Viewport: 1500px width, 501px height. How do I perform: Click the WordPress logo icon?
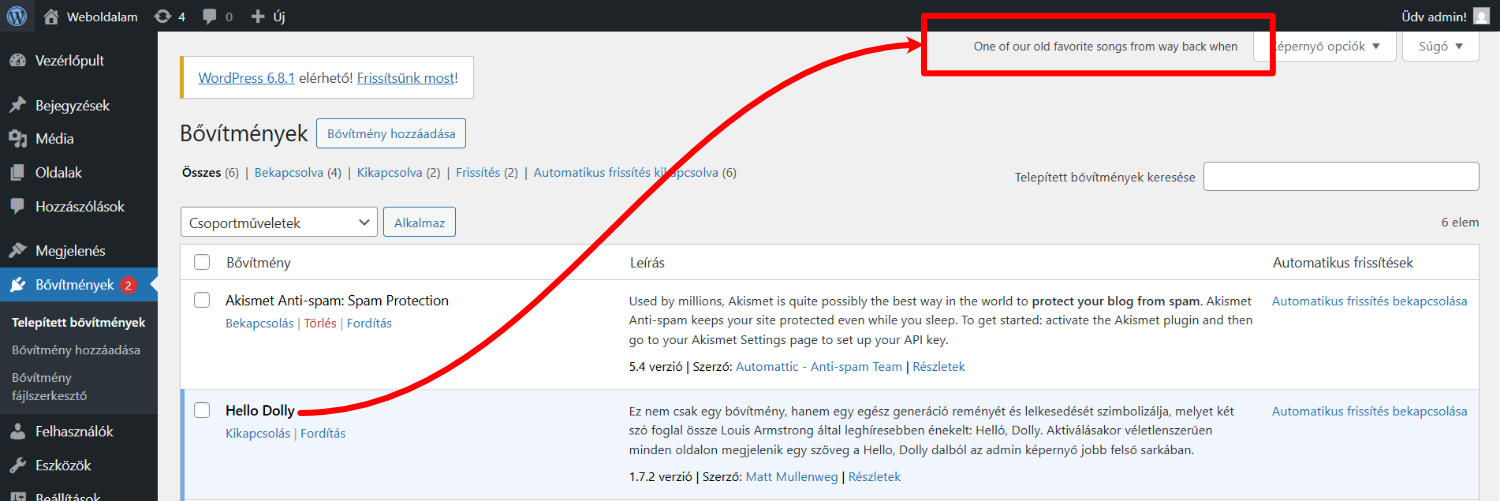(16, 16)
